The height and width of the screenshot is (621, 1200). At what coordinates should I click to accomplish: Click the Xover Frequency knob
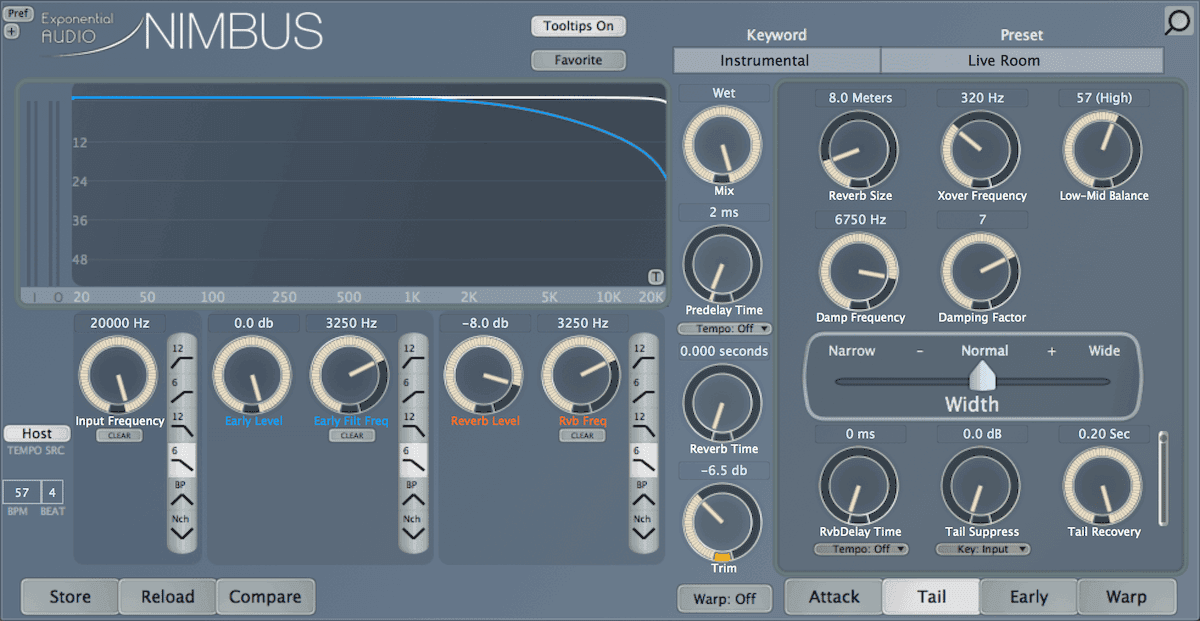tap(981, 150)
